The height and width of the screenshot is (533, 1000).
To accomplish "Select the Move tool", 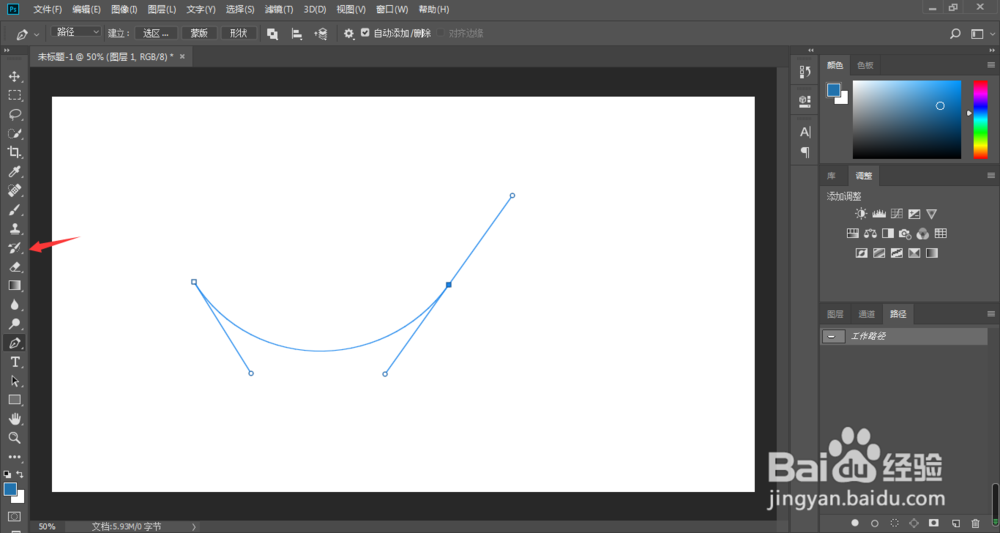I will point(15,77).
